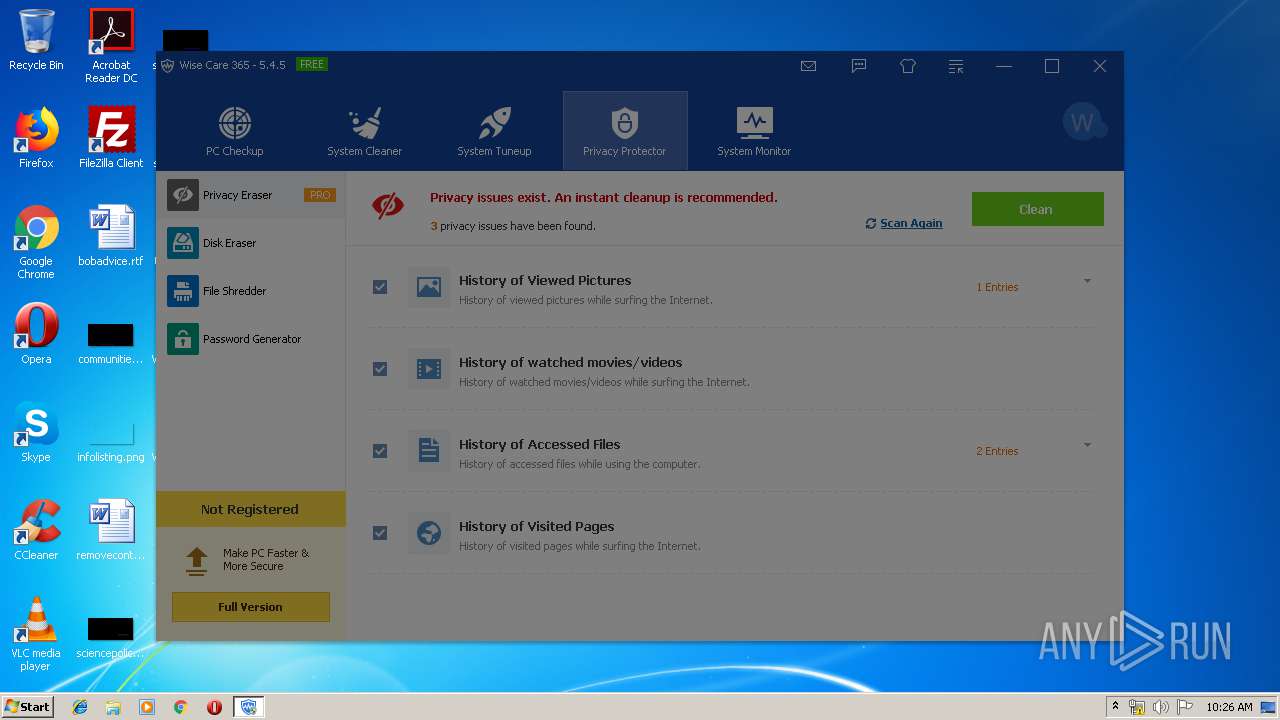Open the feedback chat icon in title bar
The height and width of the screenshot is (720, 1280).
(858, 66)
